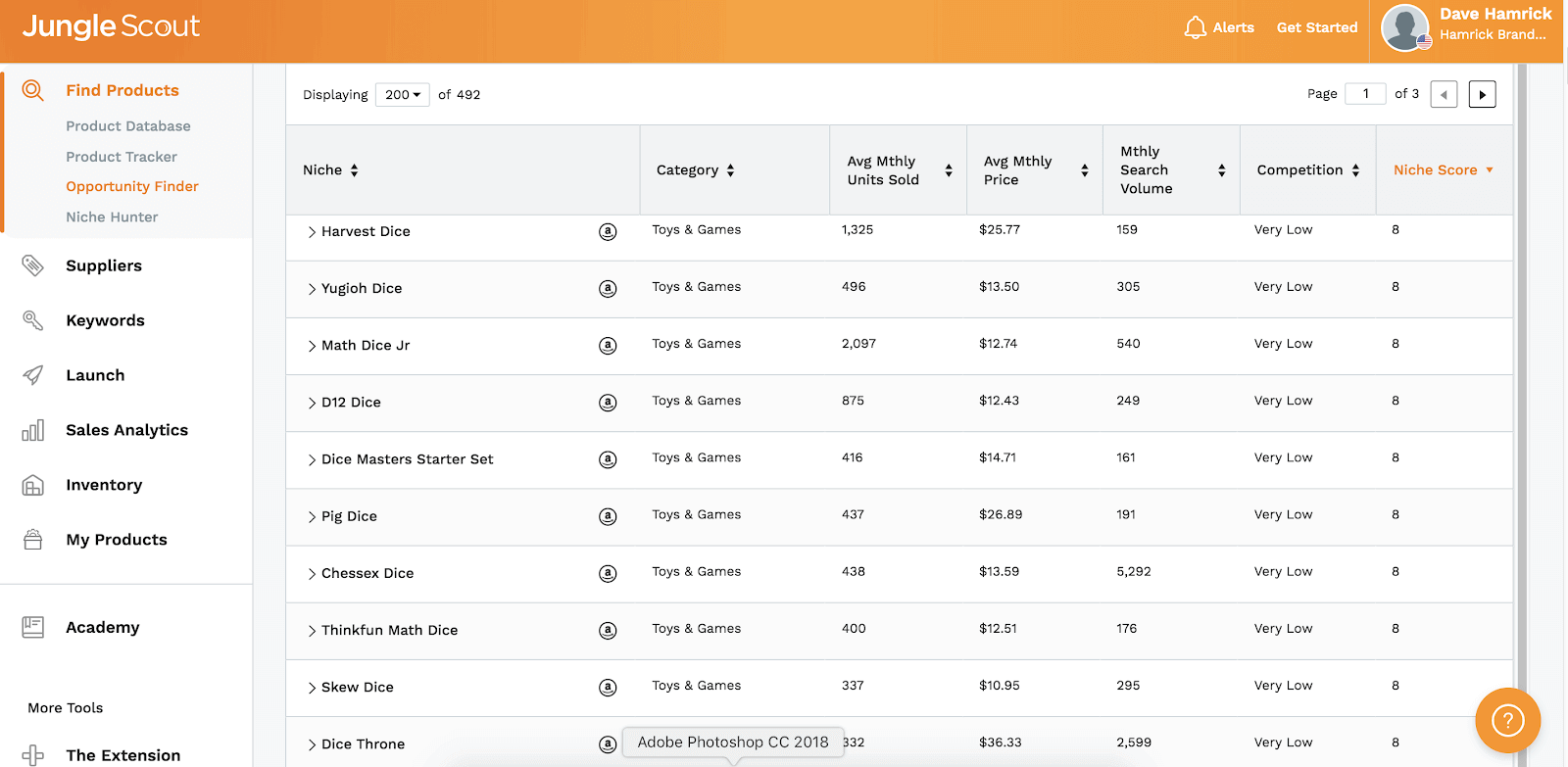Open the Suppliers menu item

click(104, 265)
